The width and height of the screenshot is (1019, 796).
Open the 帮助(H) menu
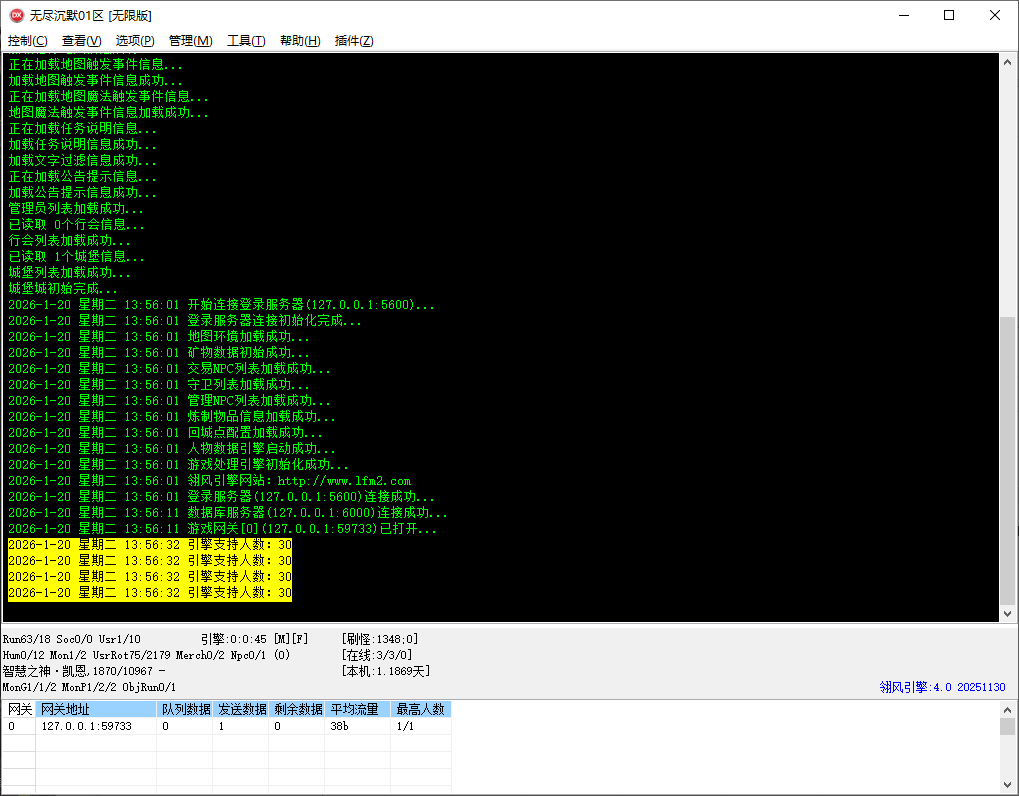click(x=300, y=41)
